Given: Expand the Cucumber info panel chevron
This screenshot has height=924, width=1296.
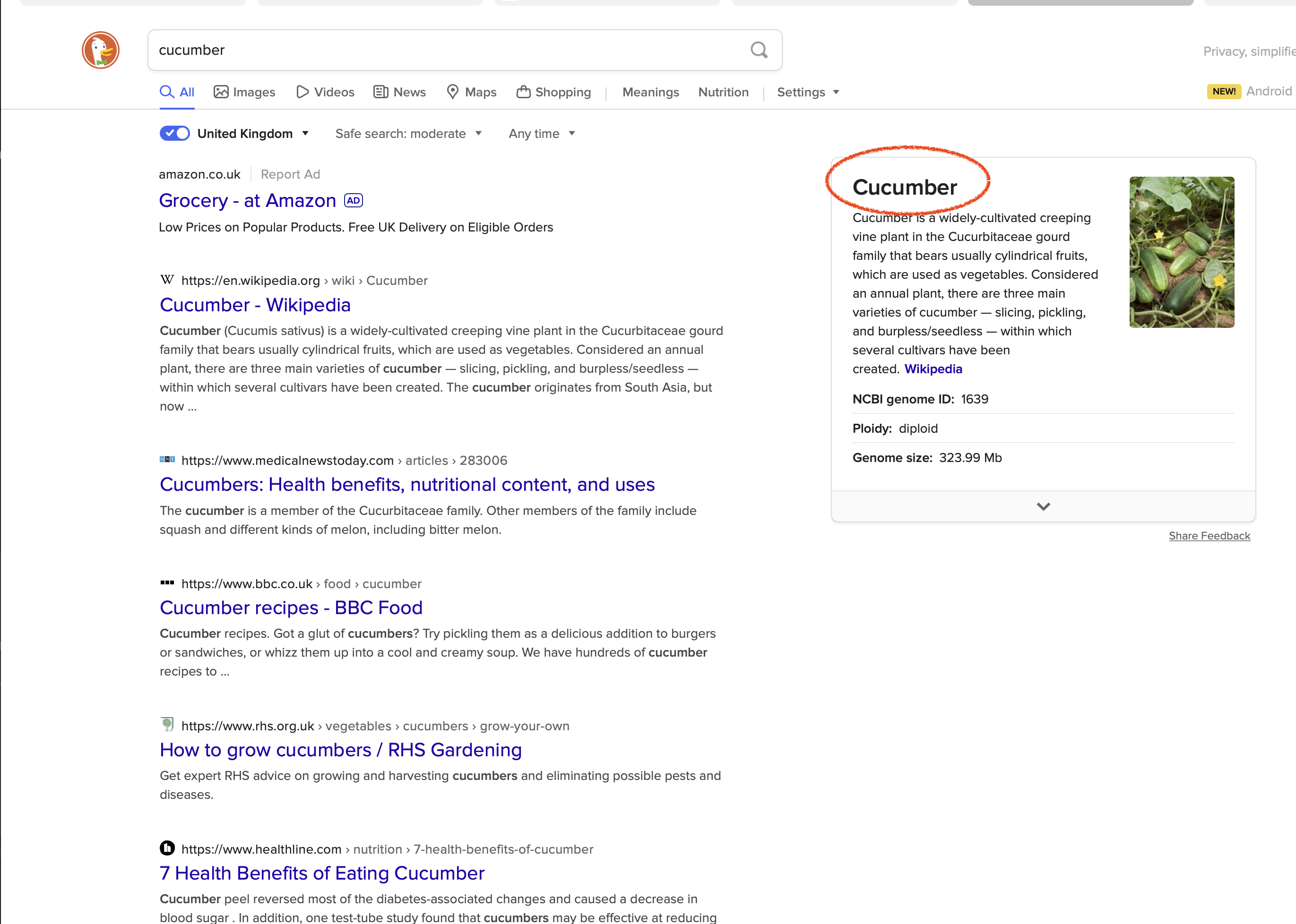Looking at the screenshot, I should pyautogui.click(x=1043, y=506).
